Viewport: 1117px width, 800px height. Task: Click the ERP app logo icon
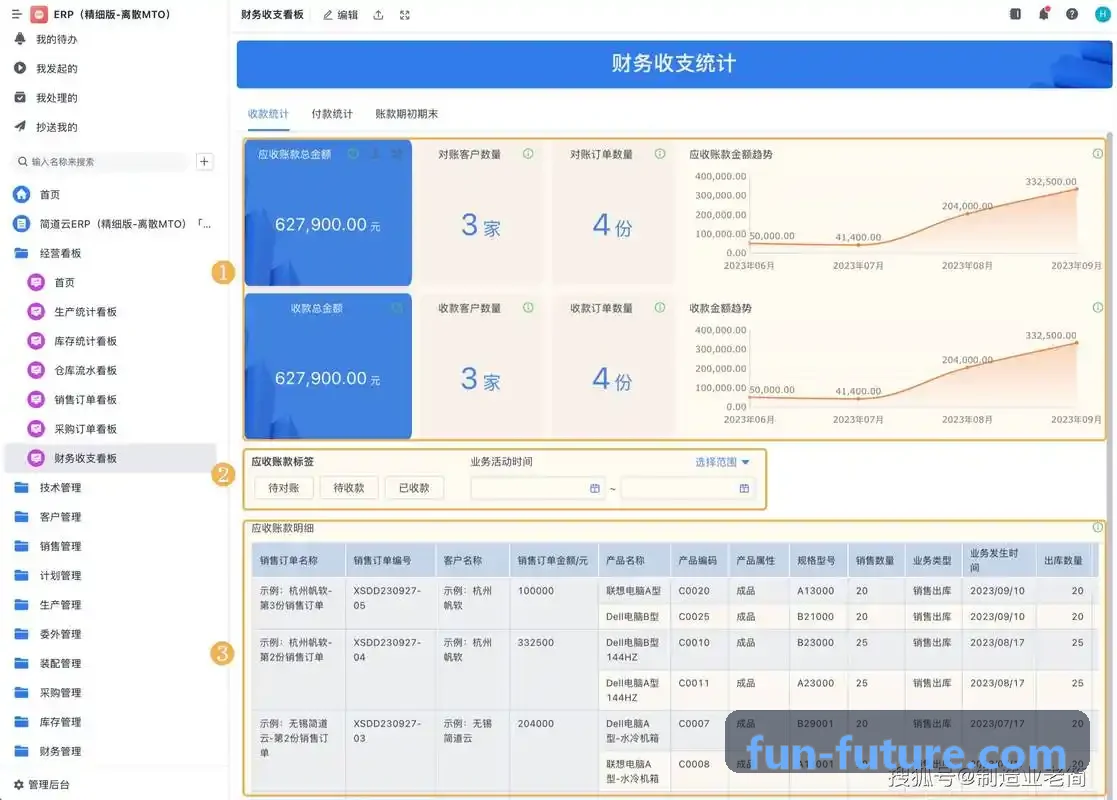(x=39, y=14)
